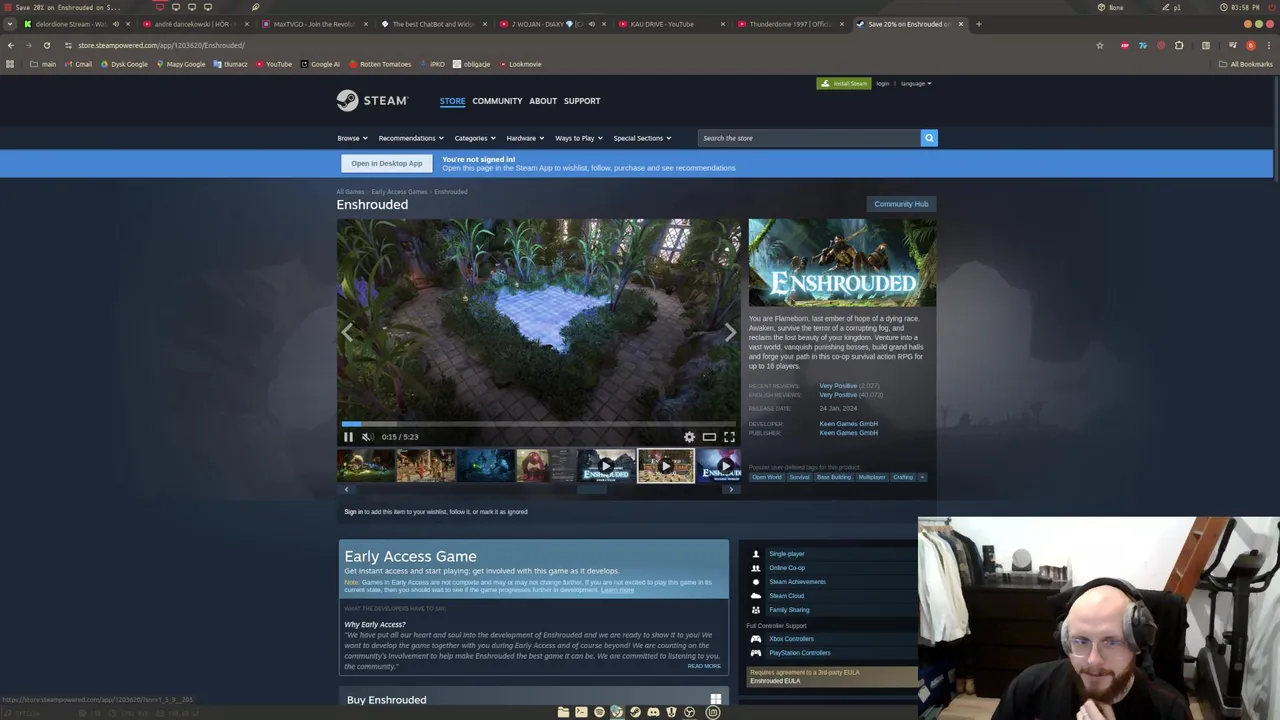Open the browser extensions puzzle icon
This screenshot has width=1280, height=720.
point(1179,45)
